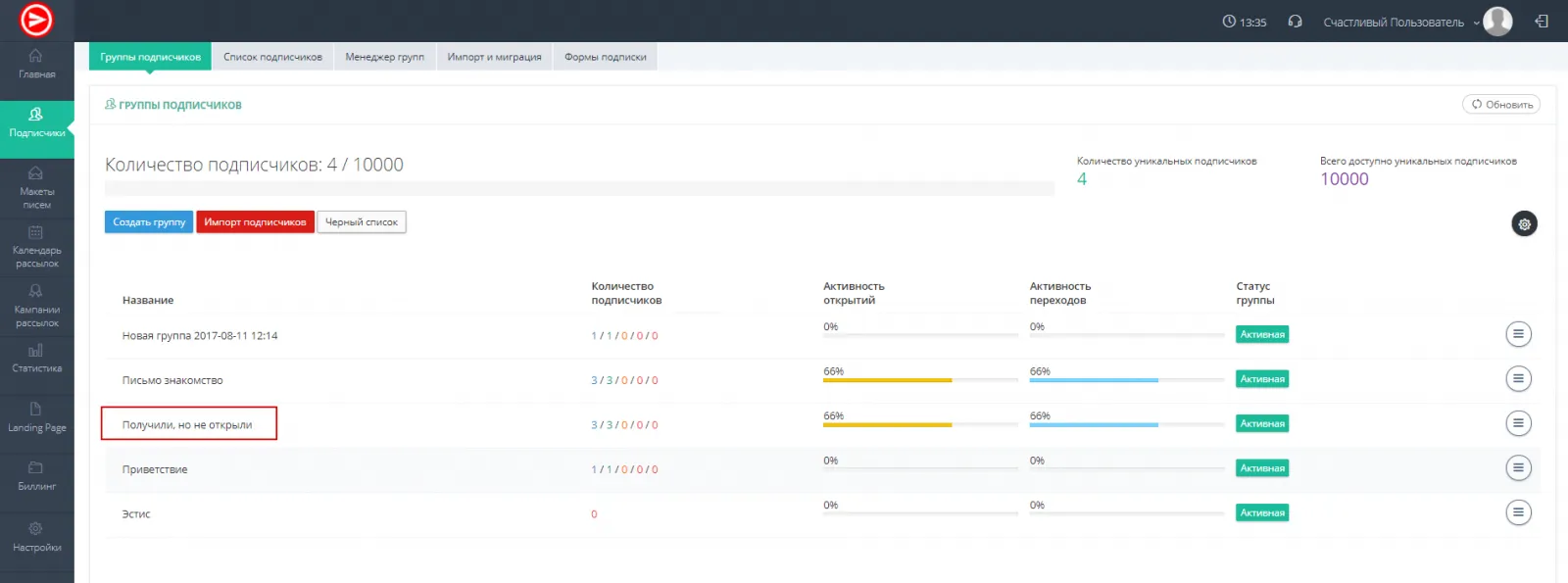Open the Главная home sidebar icon
Image resolution: width=1568 pixels, height=583 pixels.
coord(36,64)
